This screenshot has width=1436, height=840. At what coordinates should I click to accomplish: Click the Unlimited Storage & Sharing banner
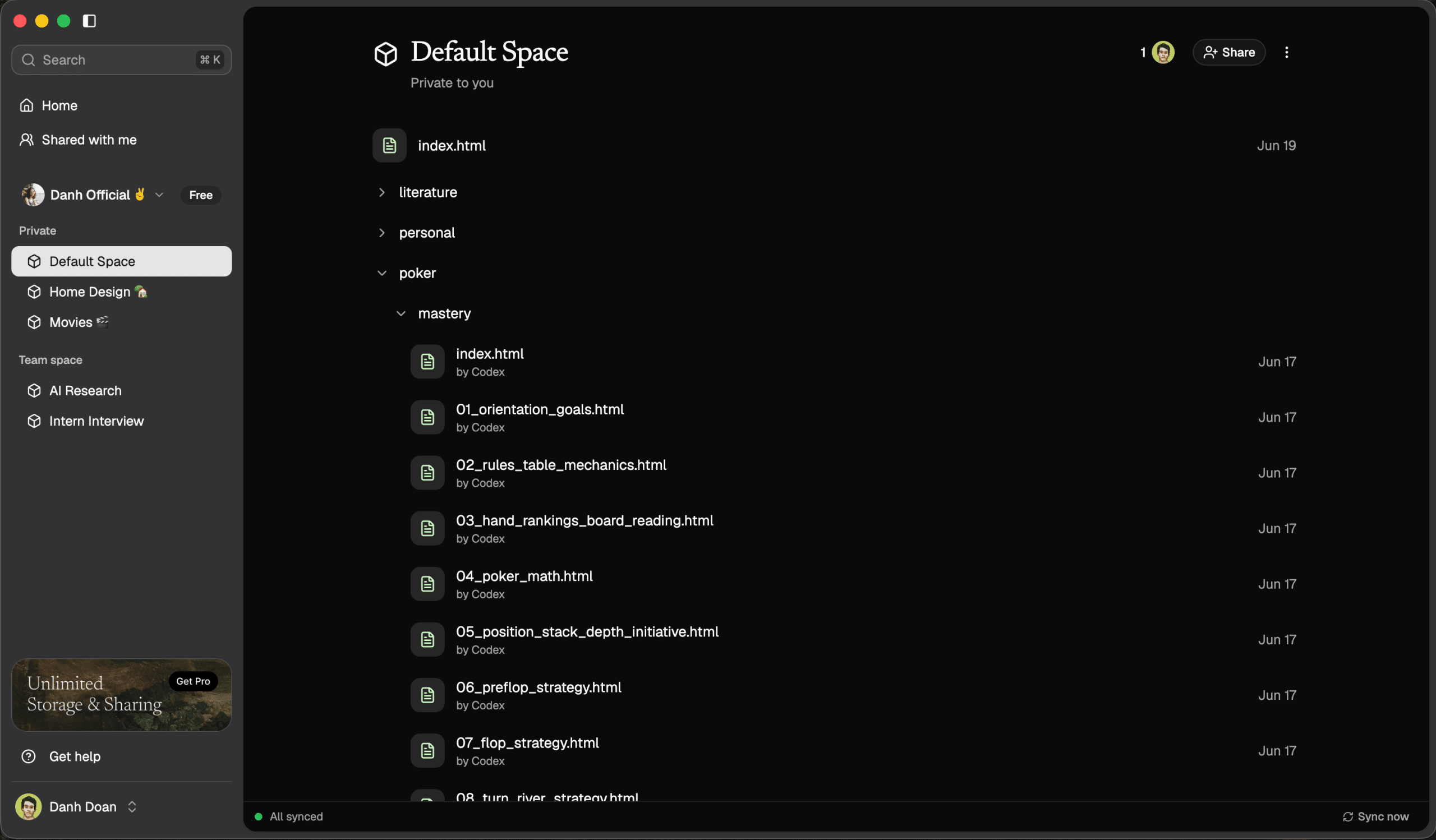click(x=121, y=695)
